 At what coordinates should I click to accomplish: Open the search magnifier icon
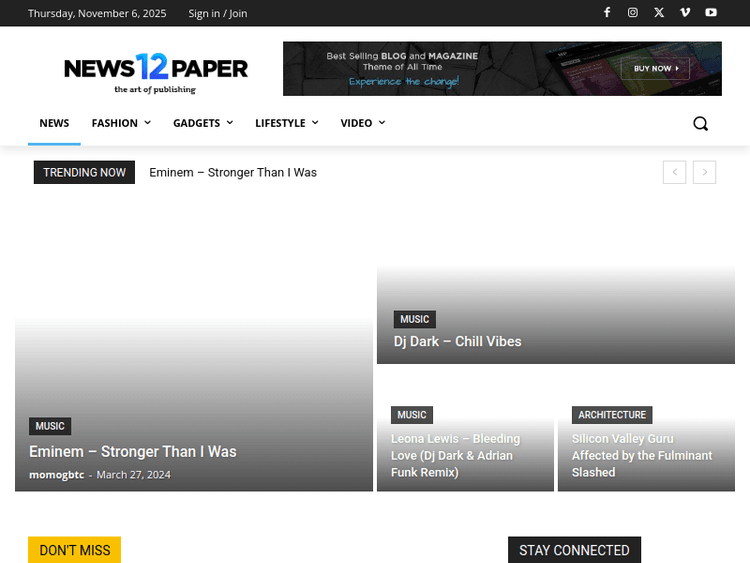click(700, 123)
